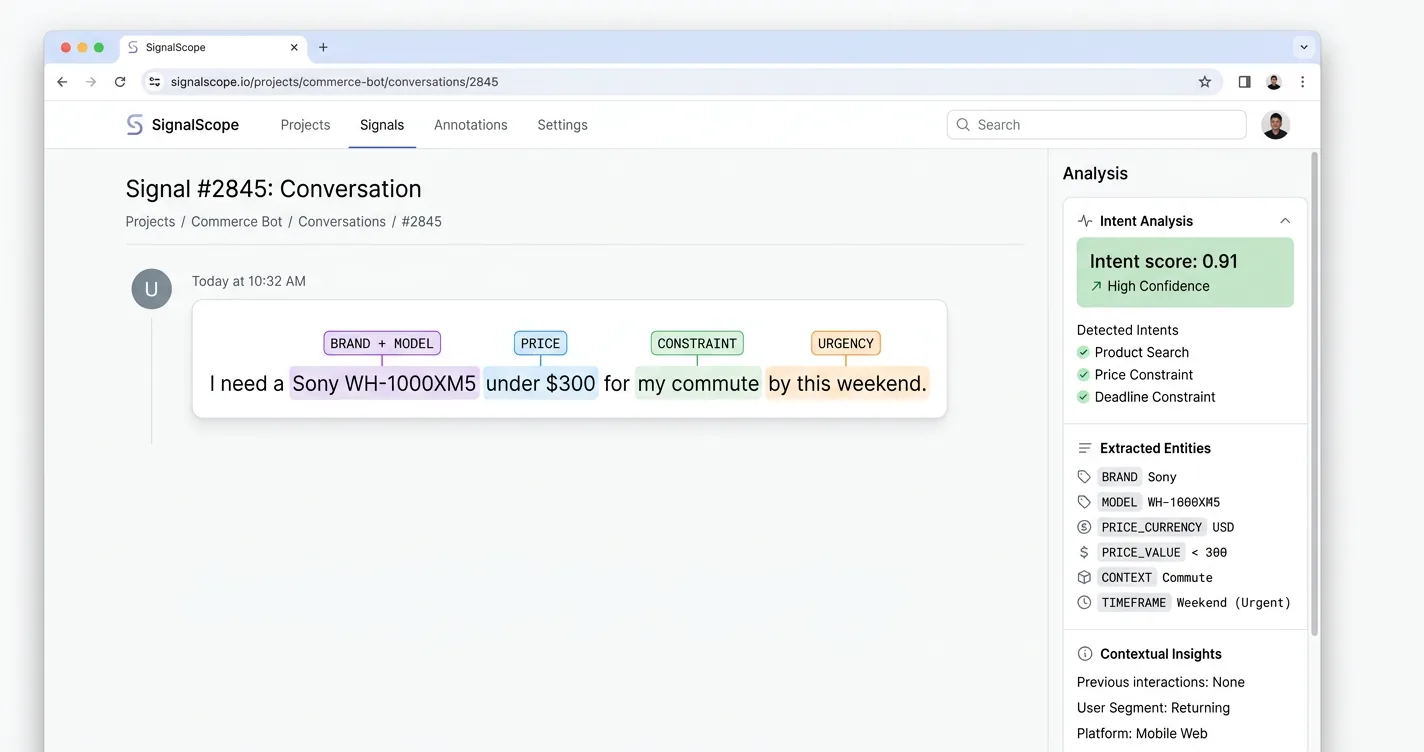Open the browser side panel icon
The image size is (1424, 752).
coord(1244,82)
